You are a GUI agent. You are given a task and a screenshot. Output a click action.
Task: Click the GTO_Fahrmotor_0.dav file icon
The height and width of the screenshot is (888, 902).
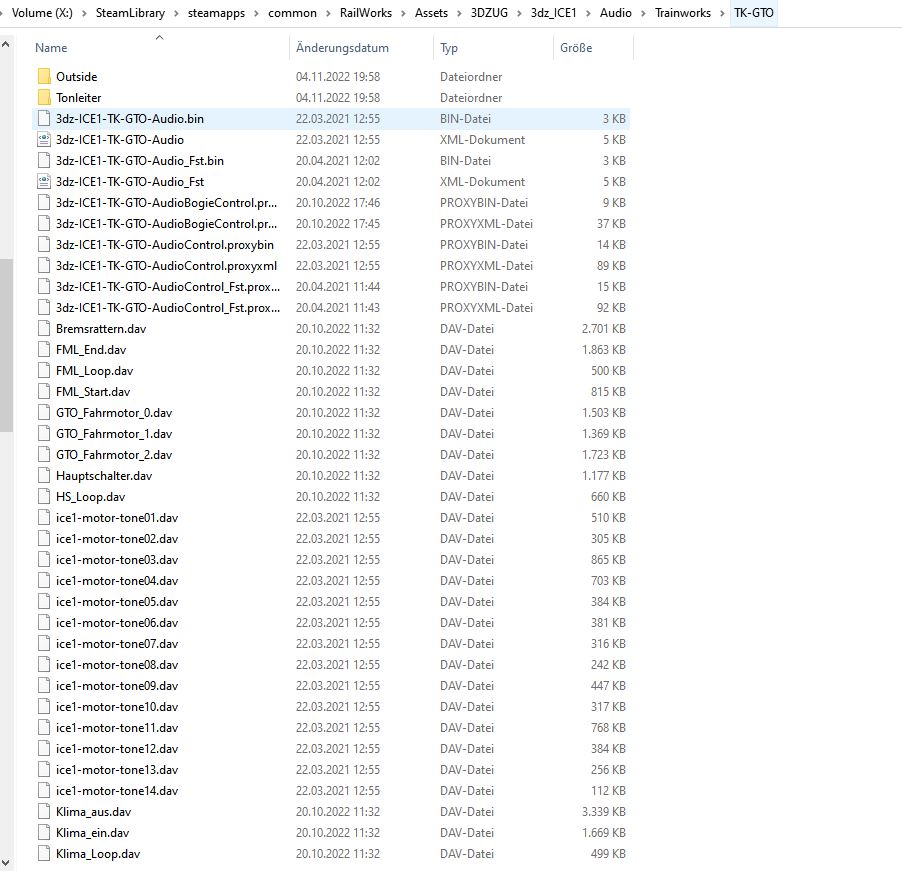coord(44,413)
